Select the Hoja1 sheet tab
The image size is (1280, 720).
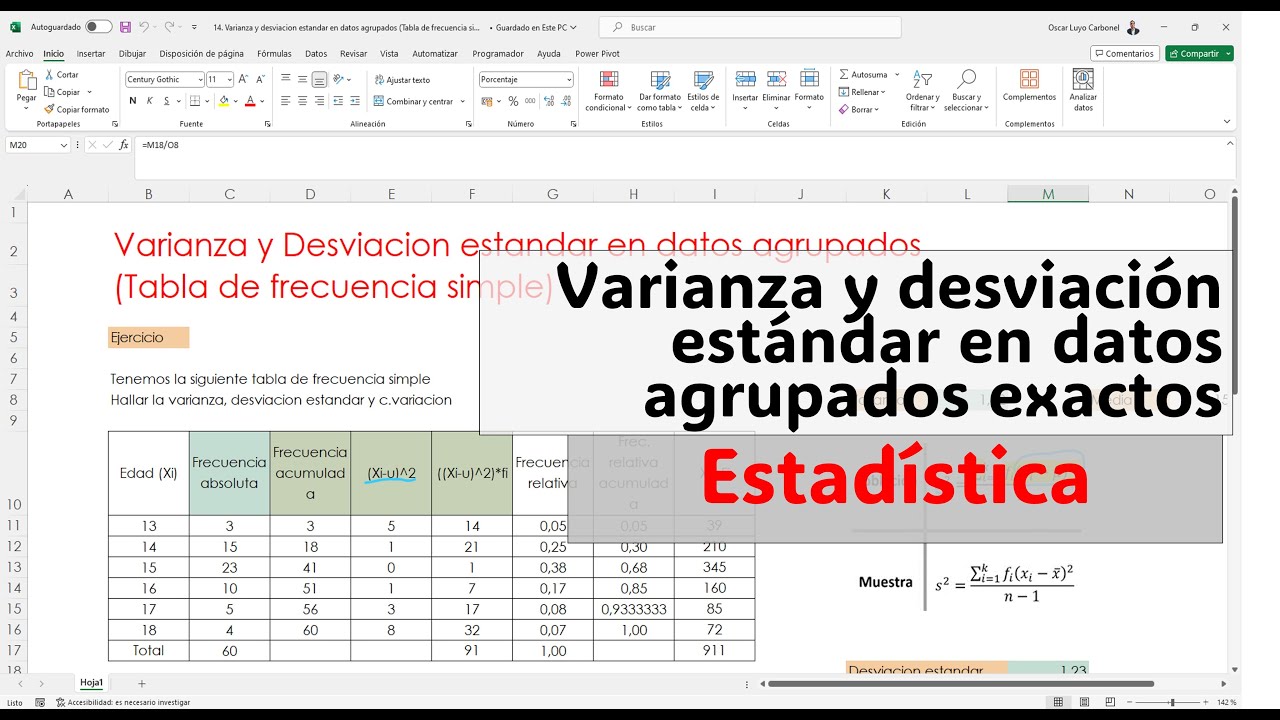(x=92, y=683)
